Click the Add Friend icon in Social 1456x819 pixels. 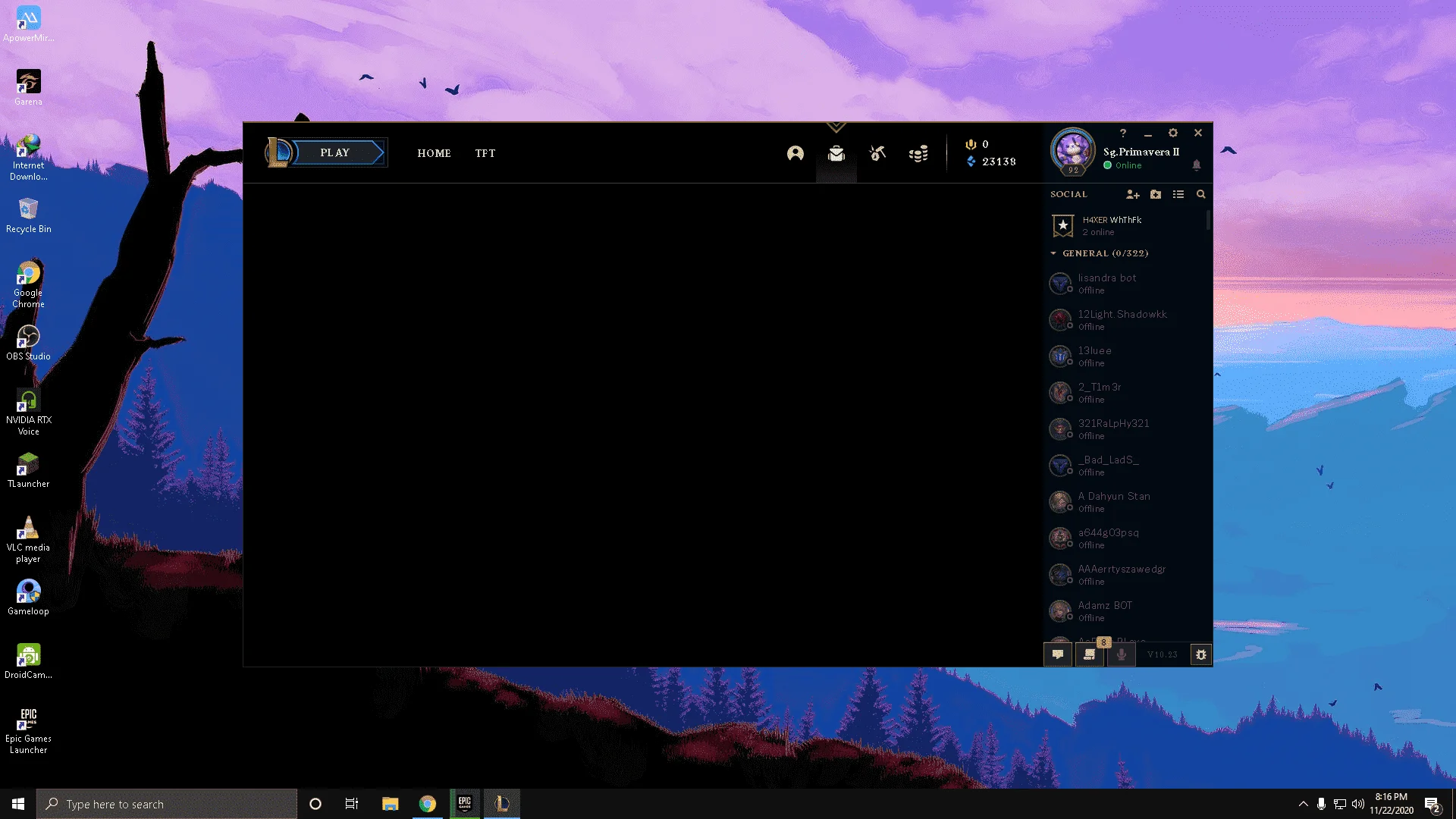pos(1133,194)
